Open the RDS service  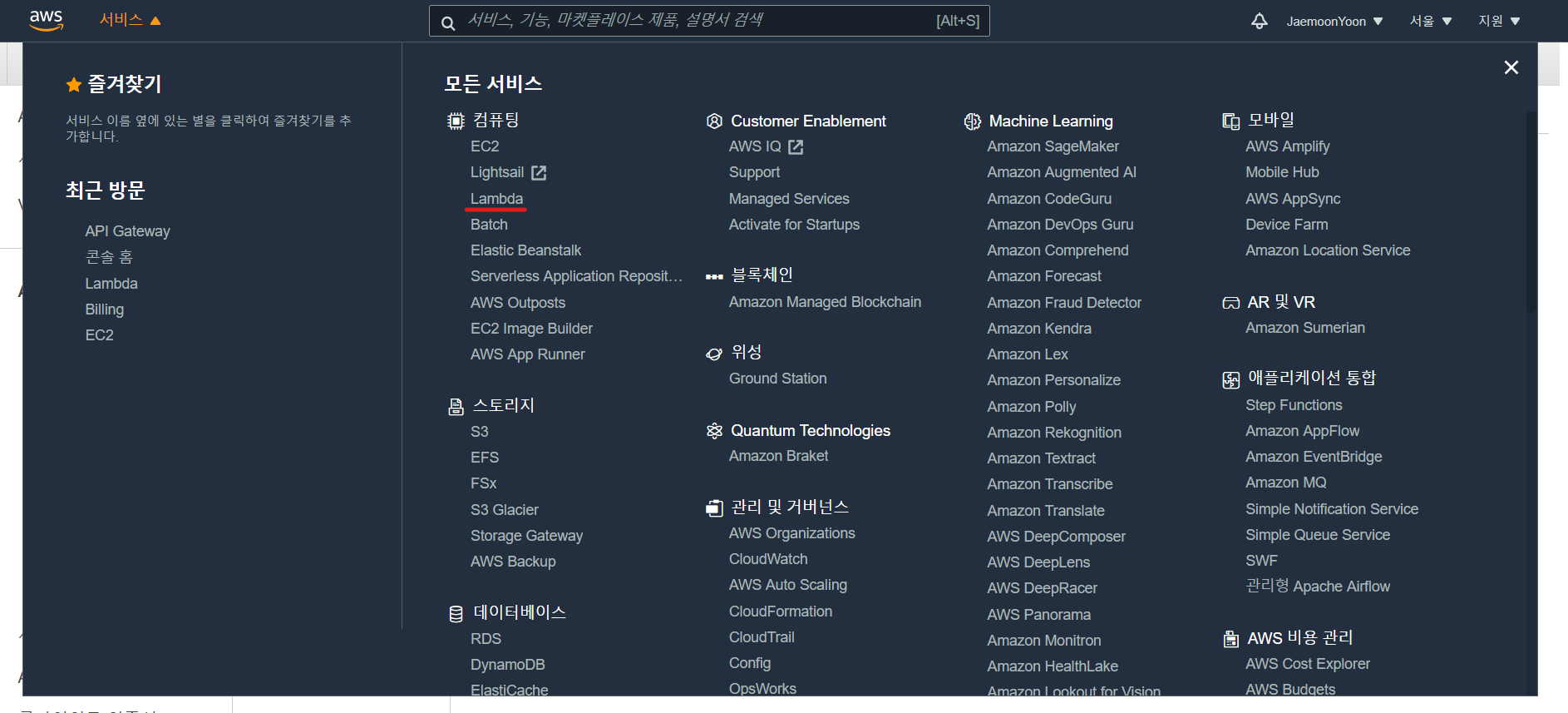click(486, 639)
